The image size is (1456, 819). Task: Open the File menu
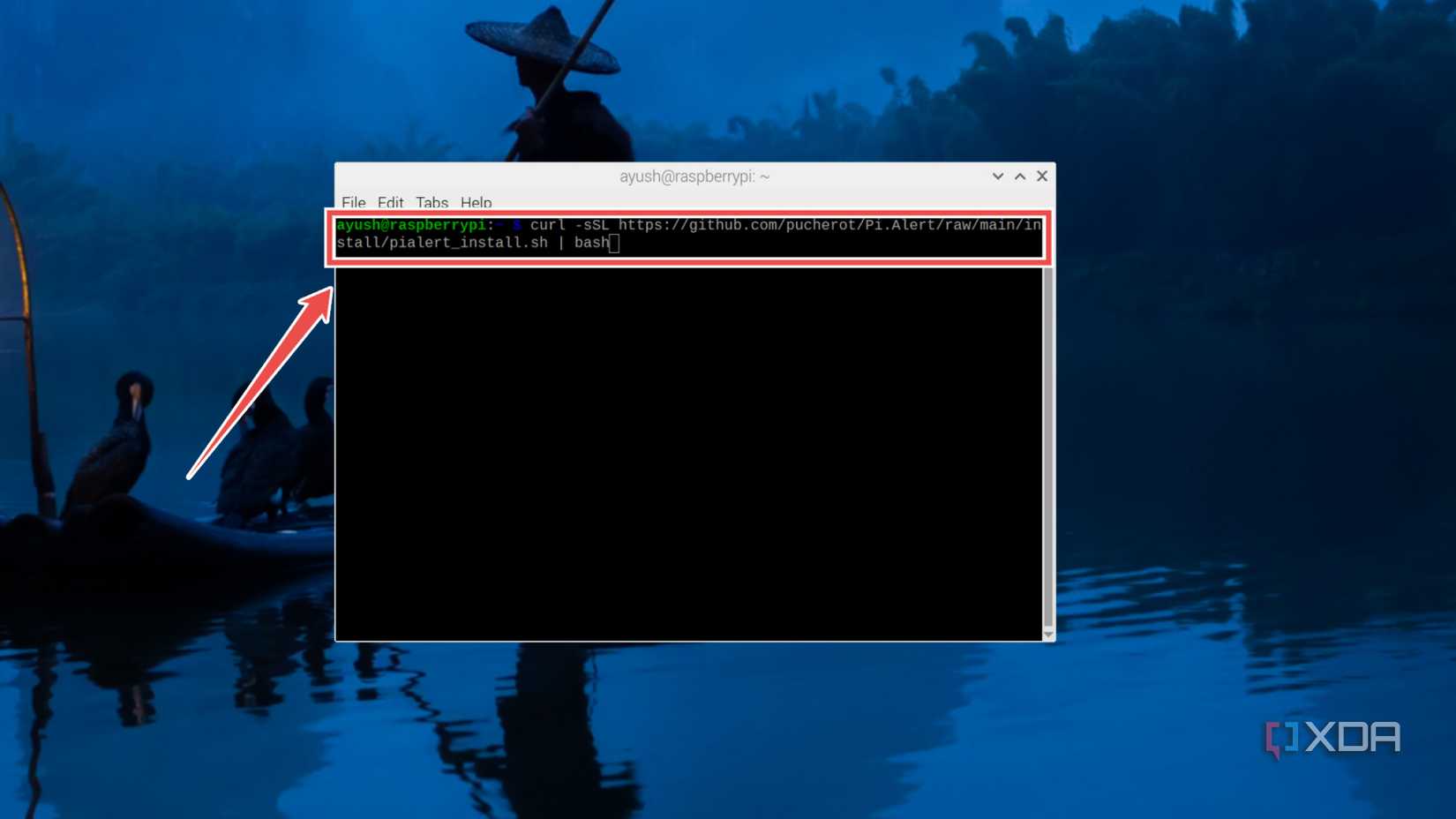coord(353,203)
